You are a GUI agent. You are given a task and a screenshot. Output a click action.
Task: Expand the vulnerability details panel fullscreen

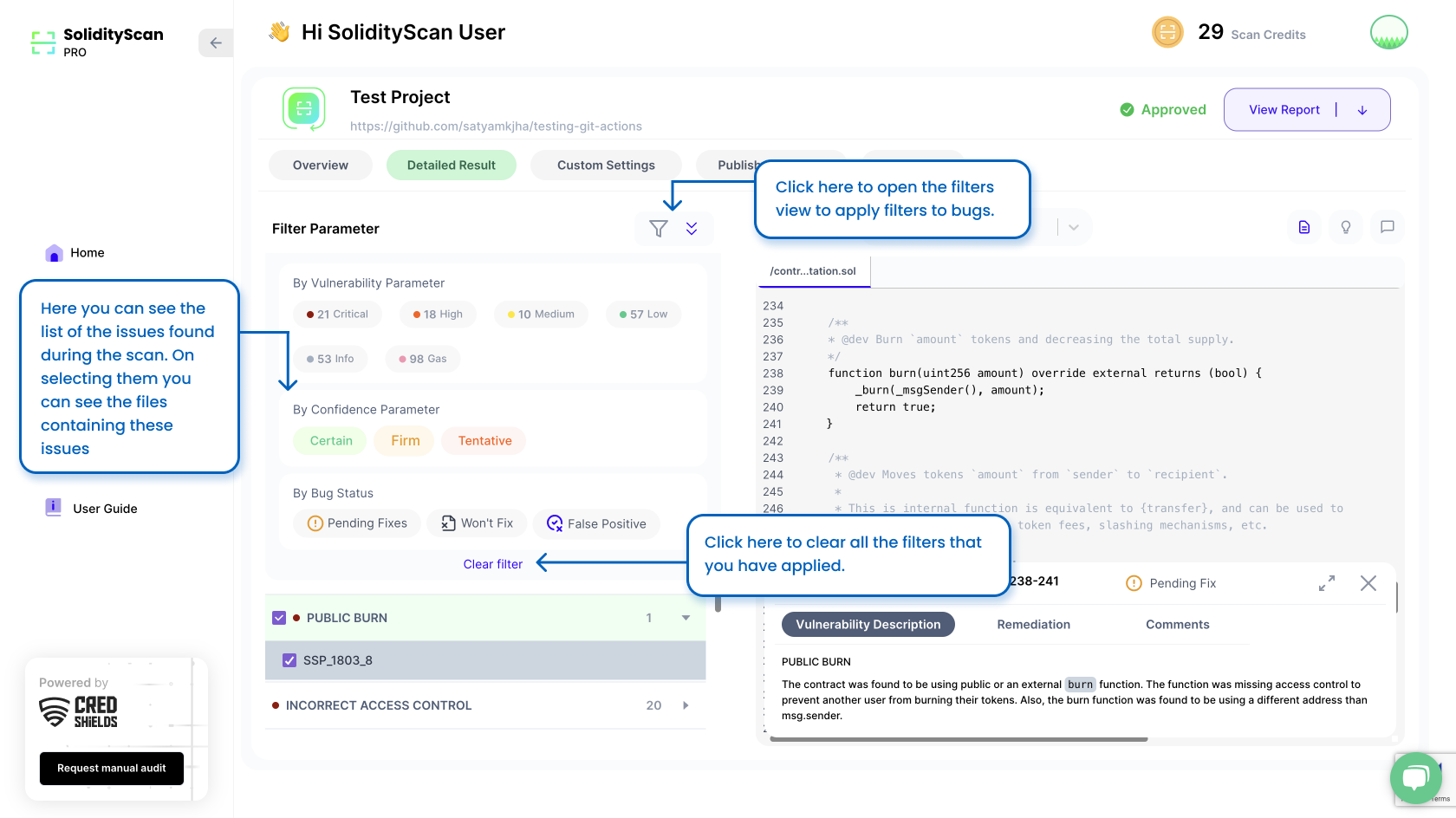[1327, 583]
